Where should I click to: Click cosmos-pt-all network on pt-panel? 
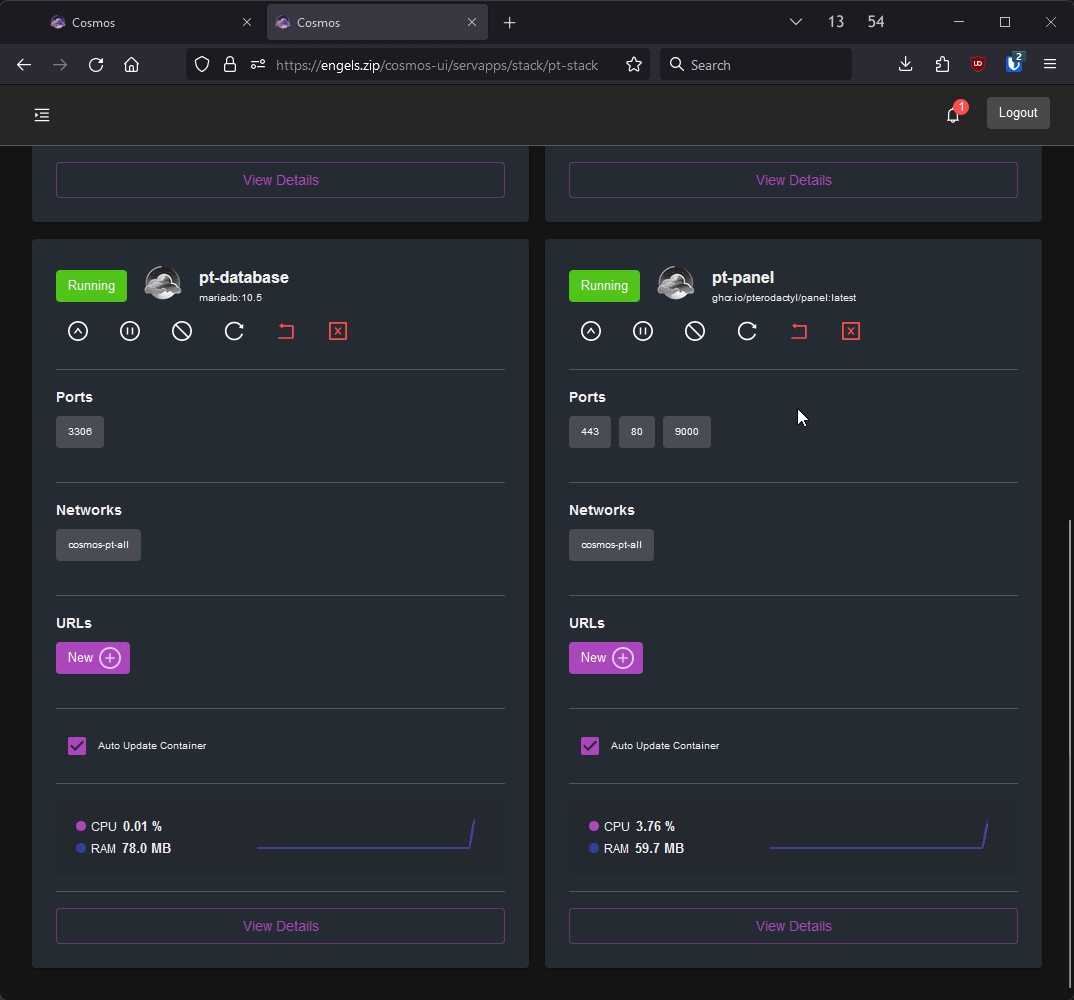[612, 545]
